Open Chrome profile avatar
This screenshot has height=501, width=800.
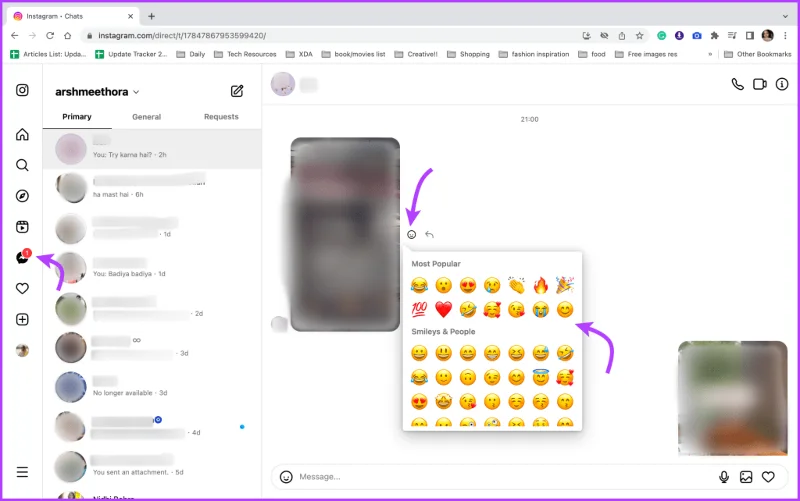click(x=767, y=35)
